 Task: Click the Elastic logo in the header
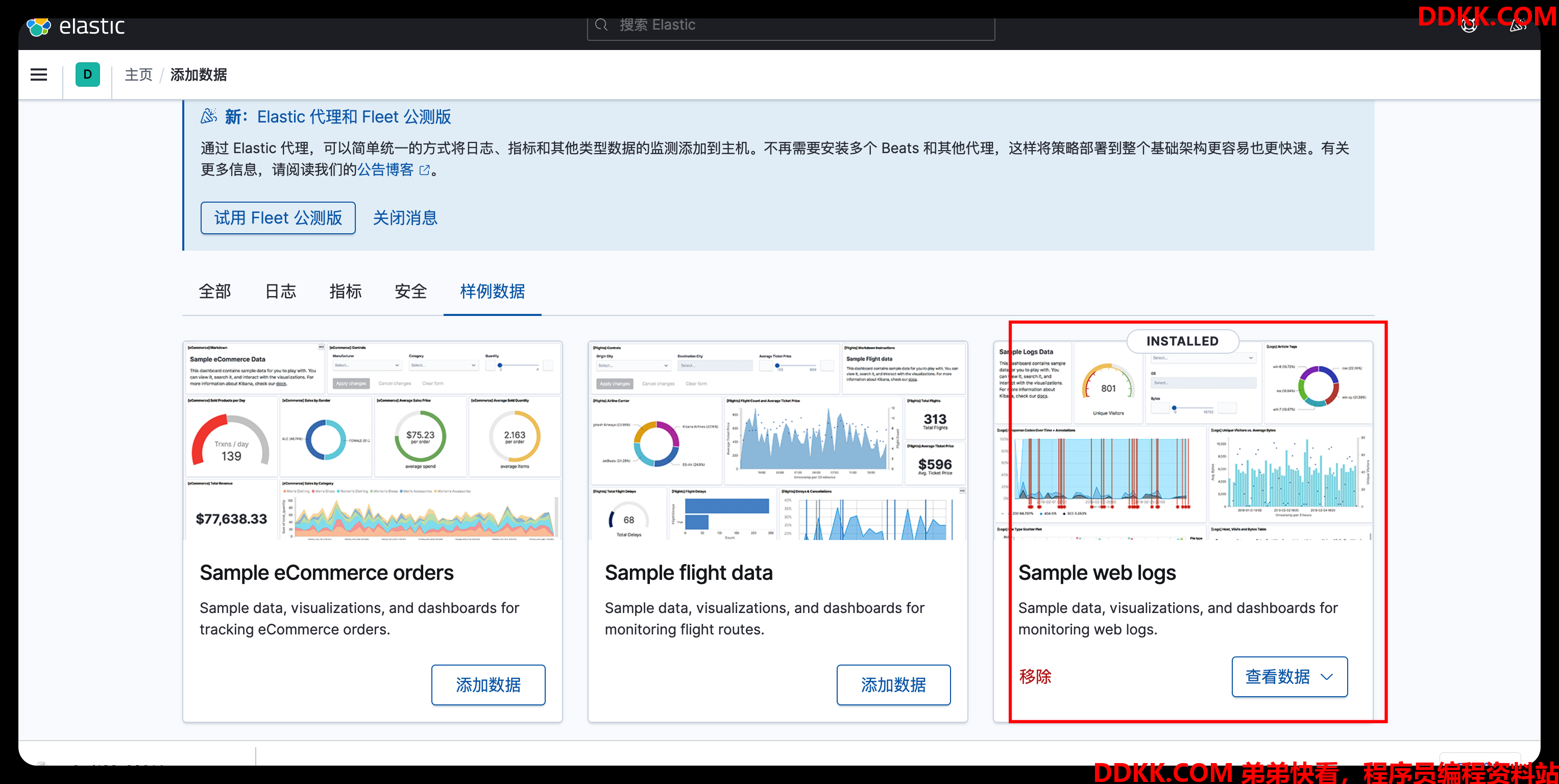click(76, 26)
